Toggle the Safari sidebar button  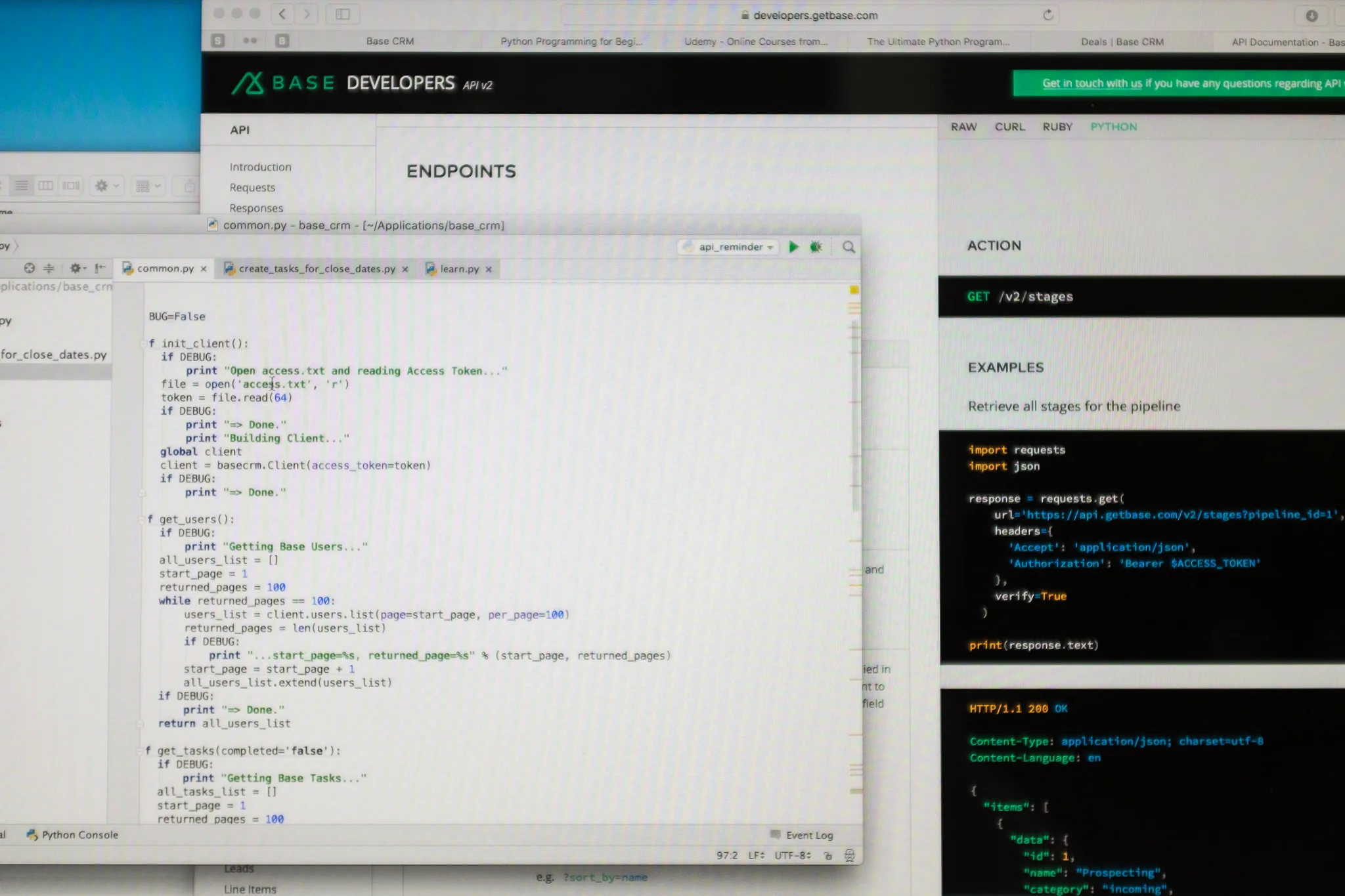tap(342, 14)
